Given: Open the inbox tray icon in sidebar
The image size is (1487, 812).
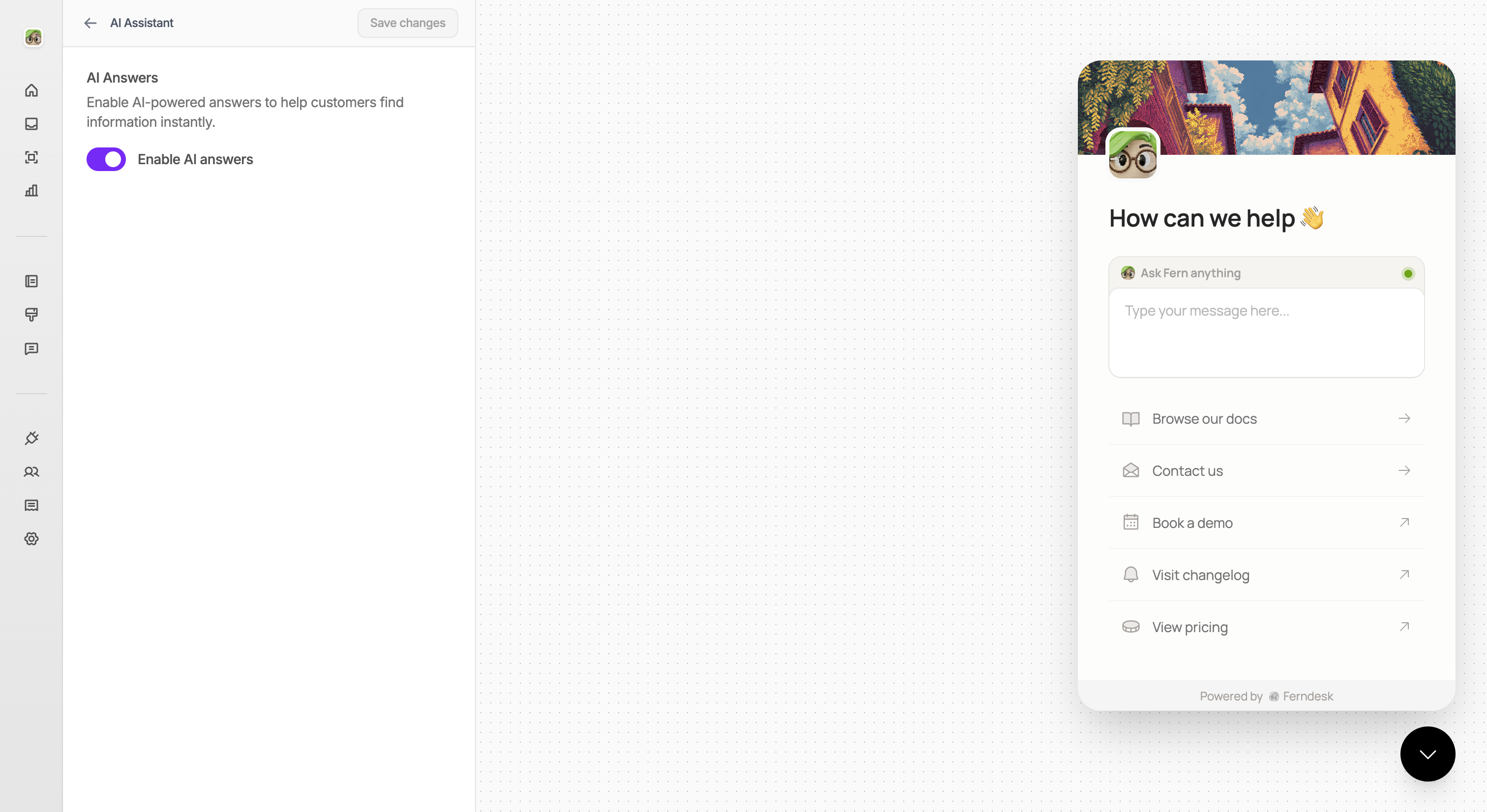Looking at the screenshot, I should [31, 124].
